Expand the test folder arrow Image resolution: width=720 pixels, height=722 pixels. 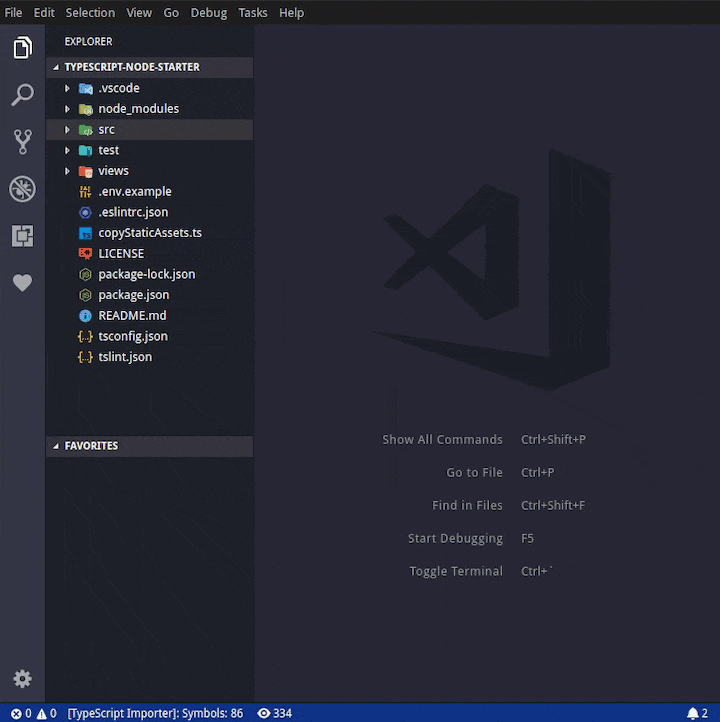pos(67,151)
